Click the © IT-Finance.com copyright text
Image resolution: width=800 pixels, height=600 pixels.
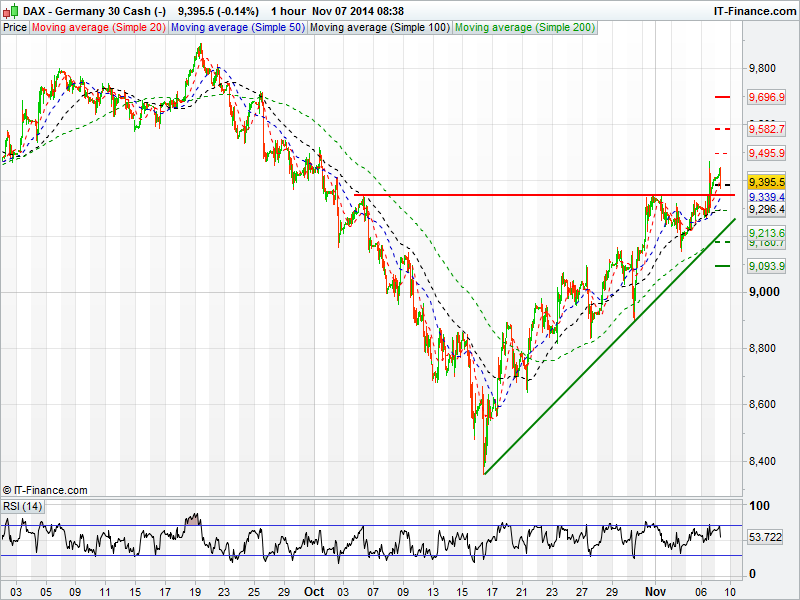point(45,490)
